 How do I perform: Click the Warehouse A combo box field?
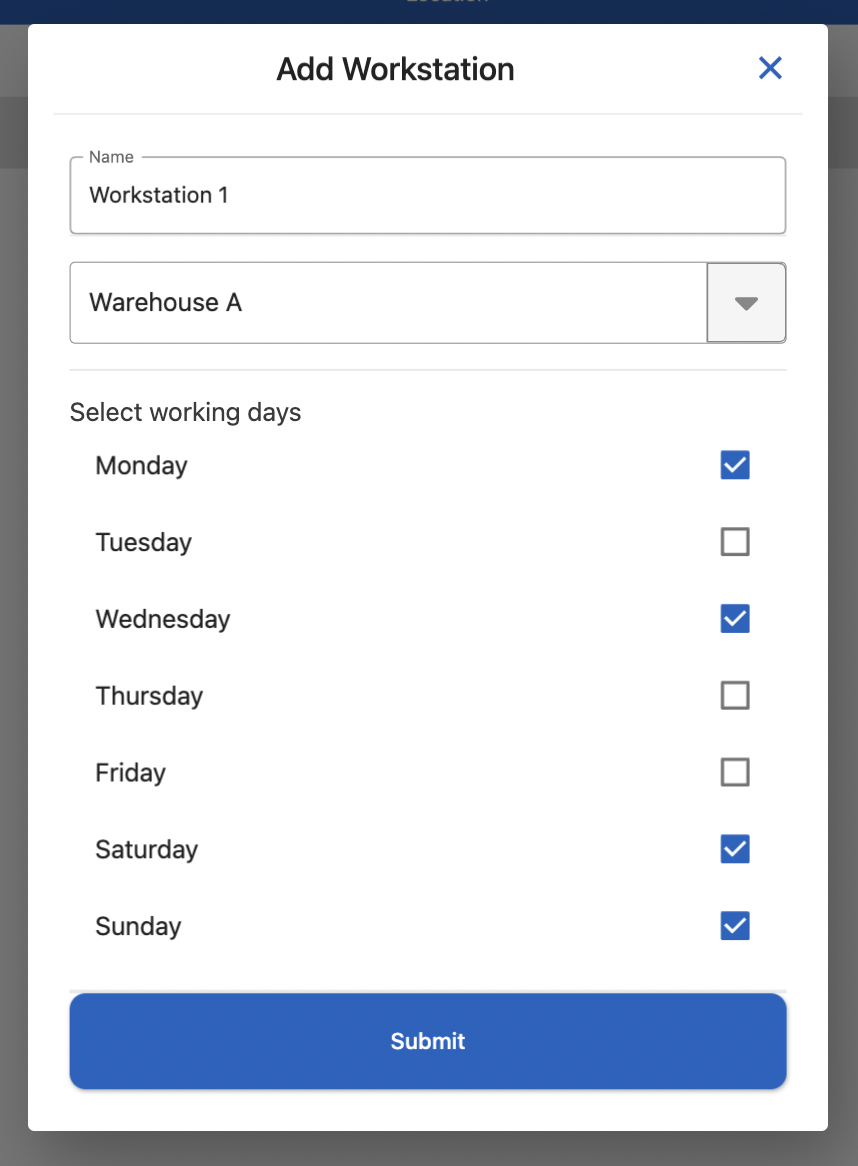[388, 303]
